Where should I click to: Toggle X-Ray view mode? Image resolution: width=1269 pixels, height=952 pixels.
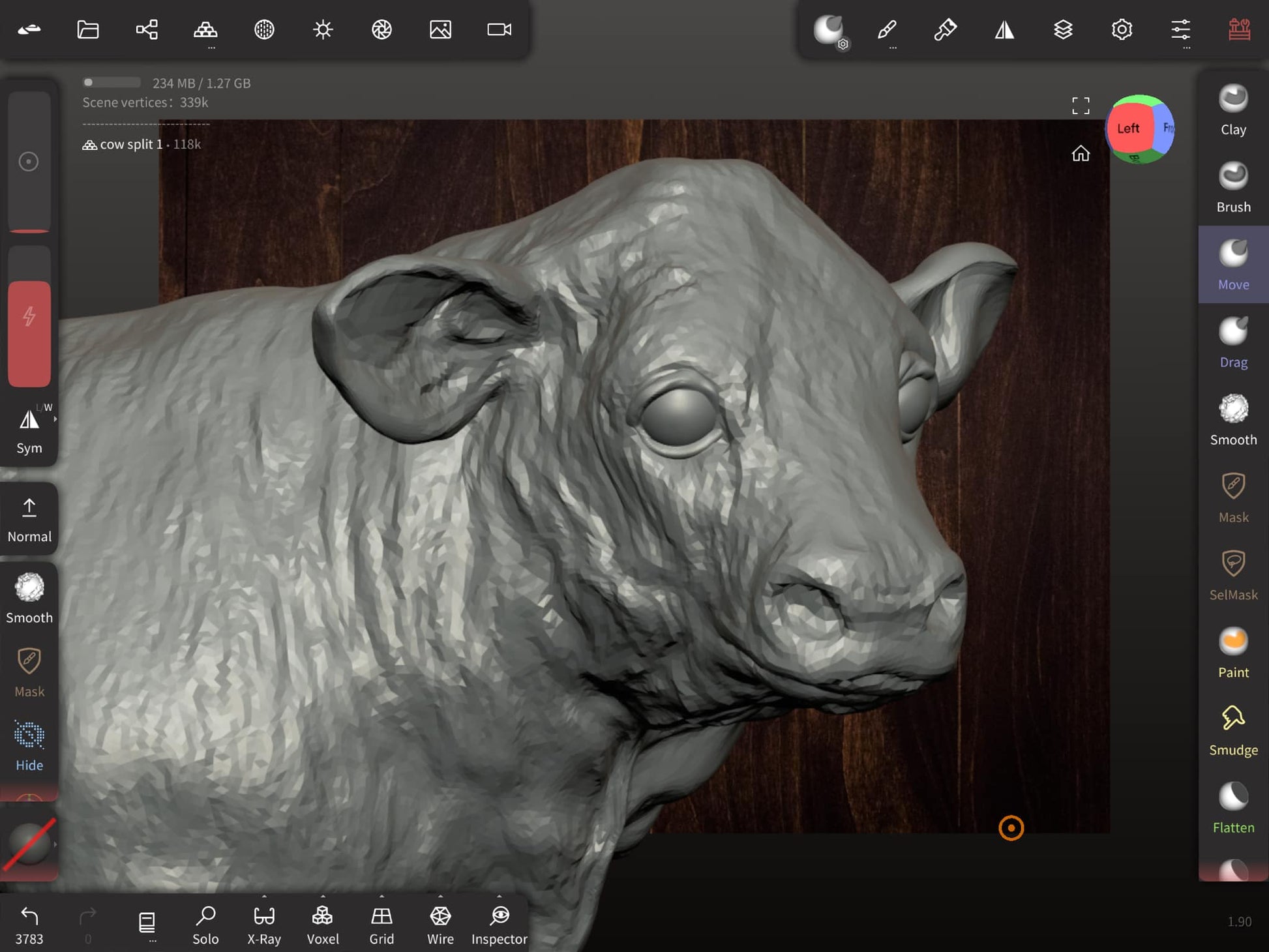coord(264,924)
